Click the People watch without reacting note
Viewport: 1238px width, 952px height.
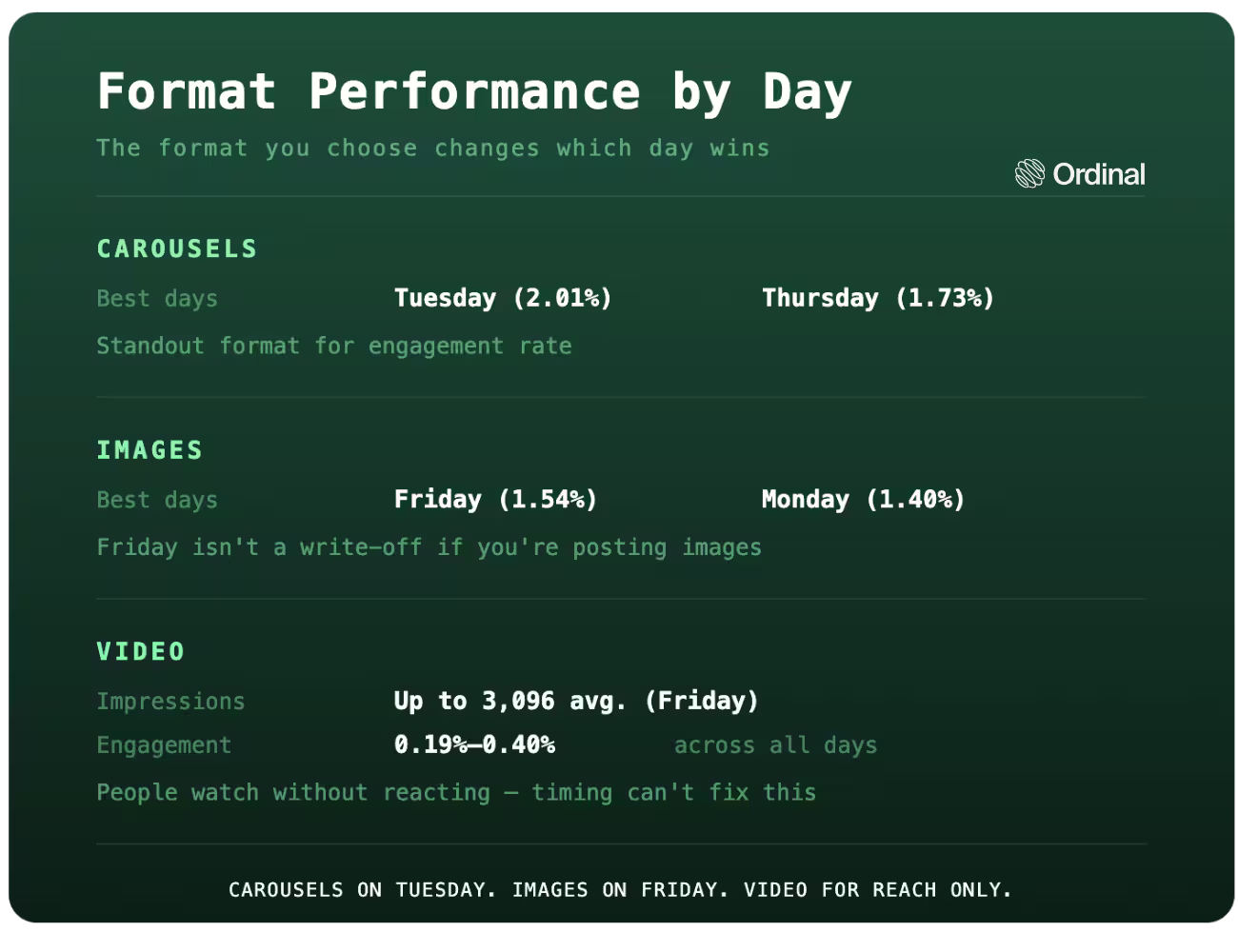coord(456,792)
